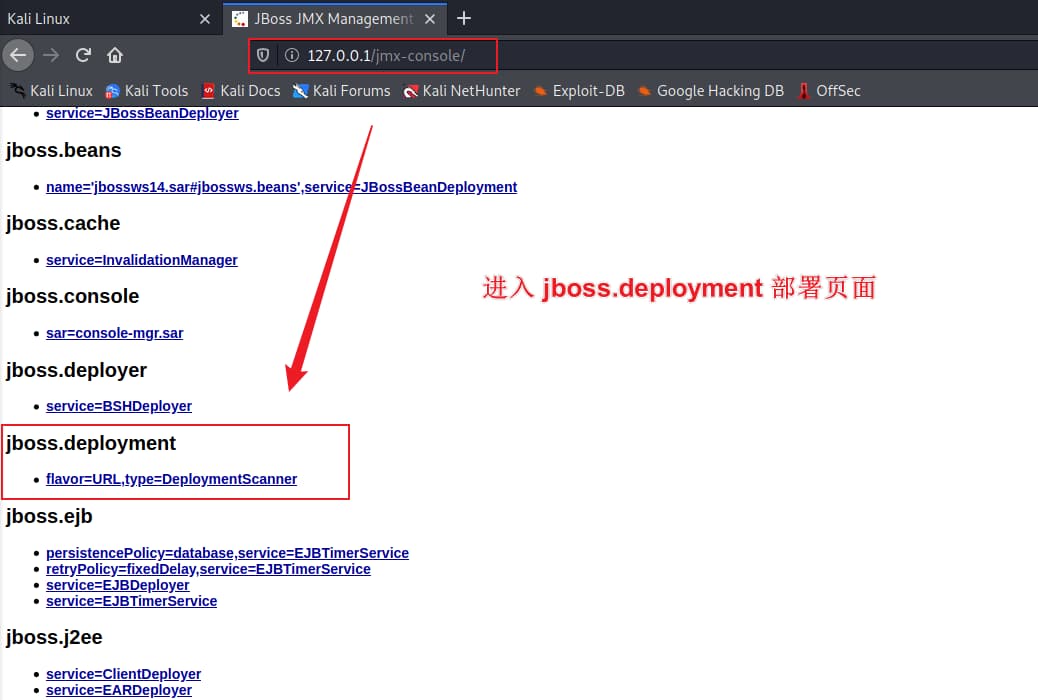
Task: Open the service=BSHDeployer link
Action: coord(118,406)
